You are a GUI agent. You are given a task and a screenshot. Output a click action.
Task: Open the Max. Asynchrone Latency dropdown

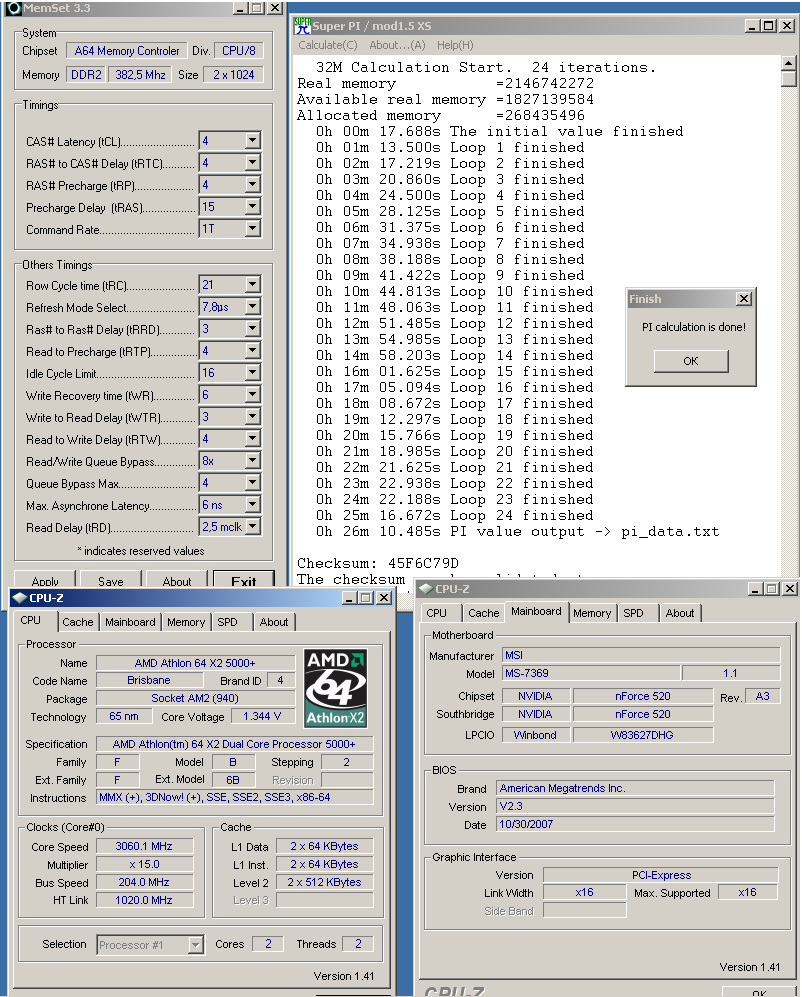tap(252, 504)
